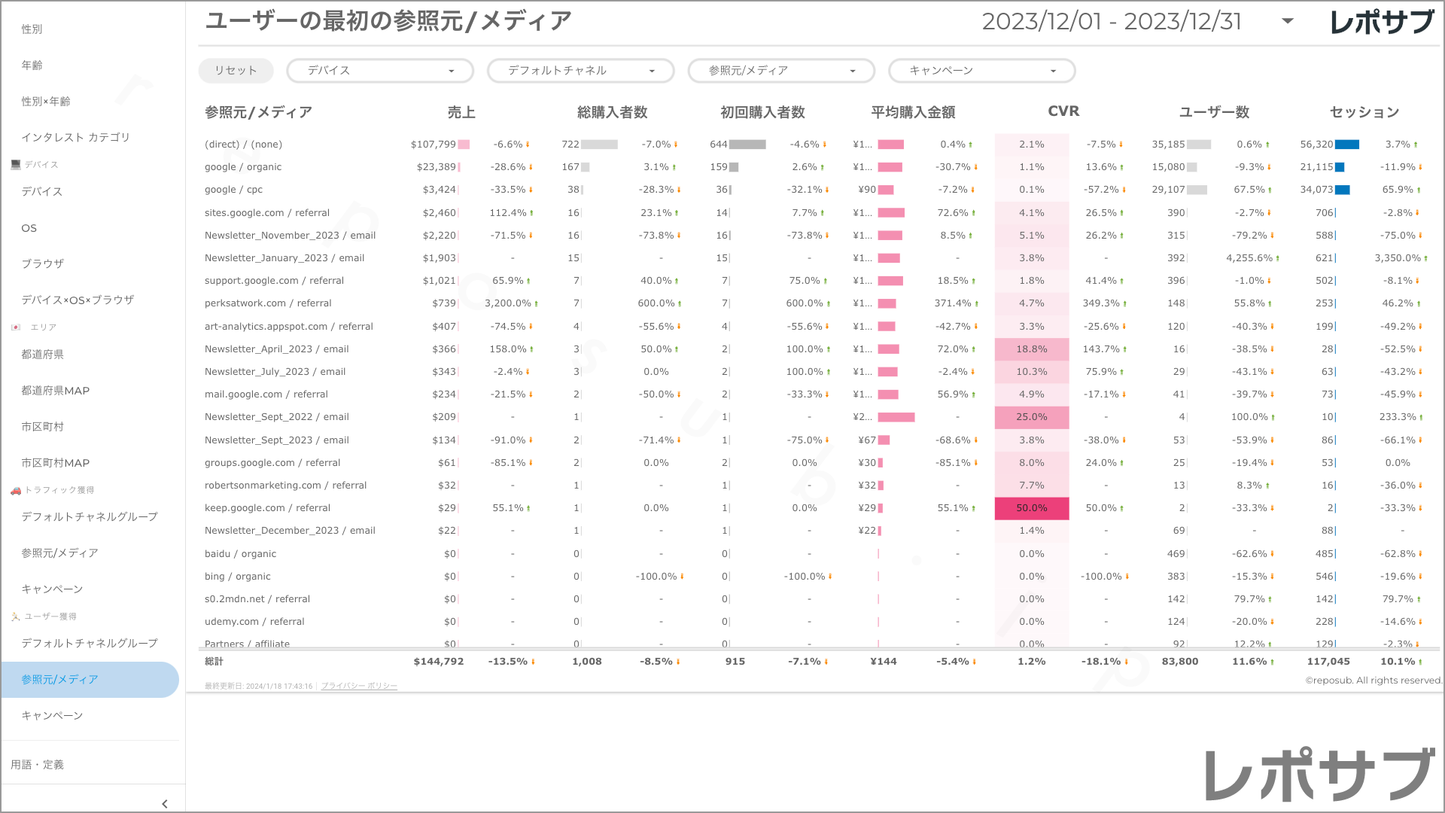
Task: Open the プライバシーポリシー link
Action: tap(359, 686)
